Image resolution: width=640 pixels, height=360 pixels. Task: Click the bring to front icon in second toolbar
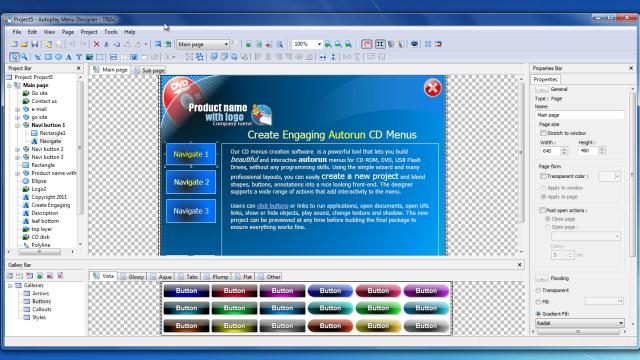[214, 57]
